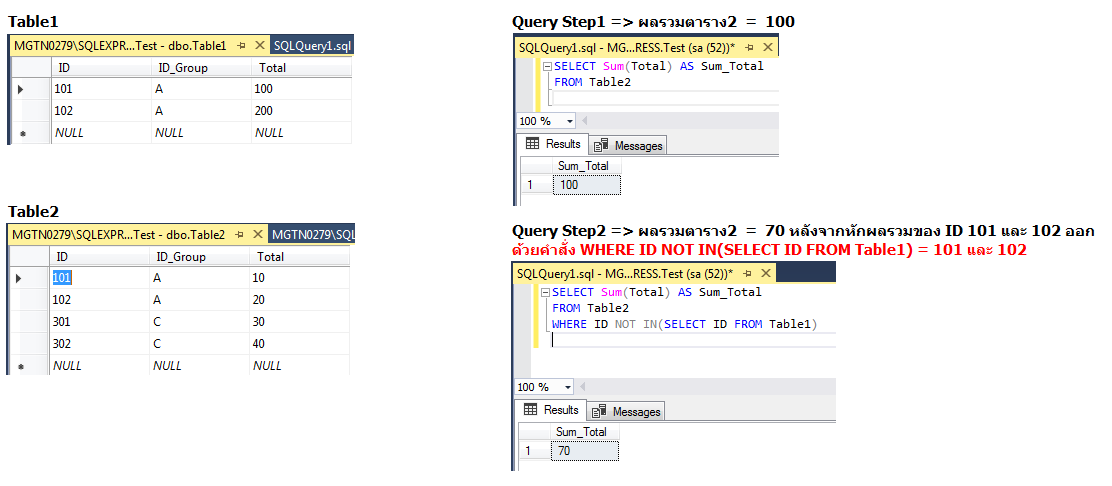The height and width of the screenshot is (486, 1112).
Task: Click the Messages tab in Step1 results
Action: 630,146
